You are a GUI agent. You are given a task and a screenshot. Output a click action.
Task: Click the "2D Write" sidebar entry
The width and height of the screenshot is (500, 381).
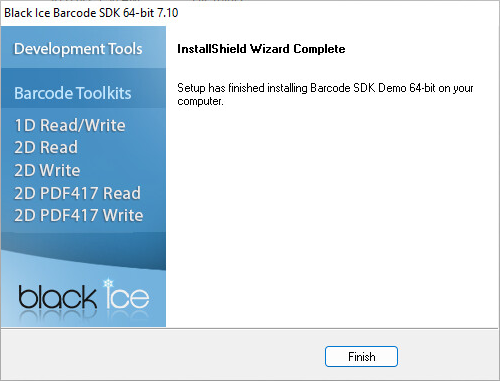pos(47,170)
